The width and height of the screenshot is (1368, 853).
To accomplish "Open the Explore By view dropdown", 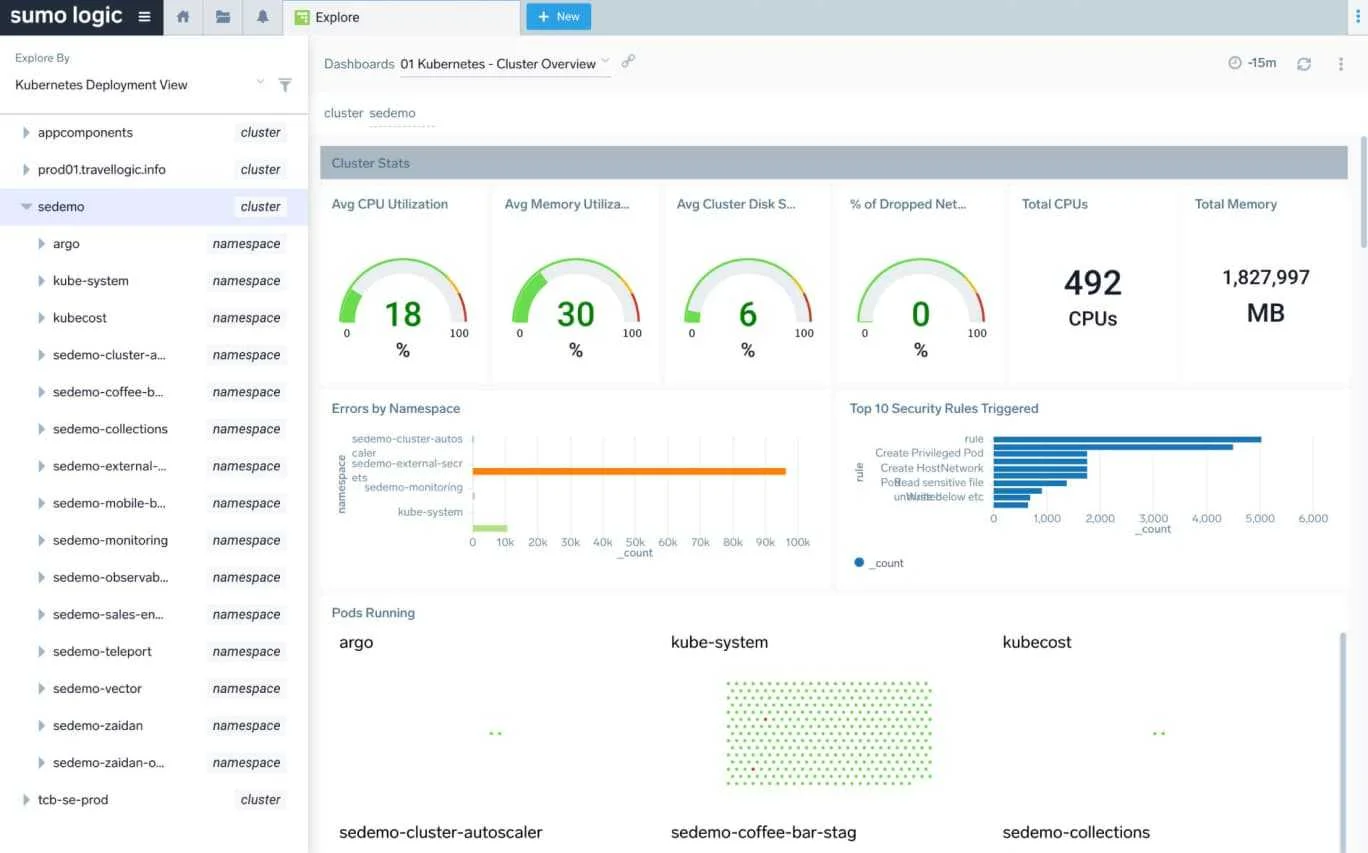I will 140,85.
